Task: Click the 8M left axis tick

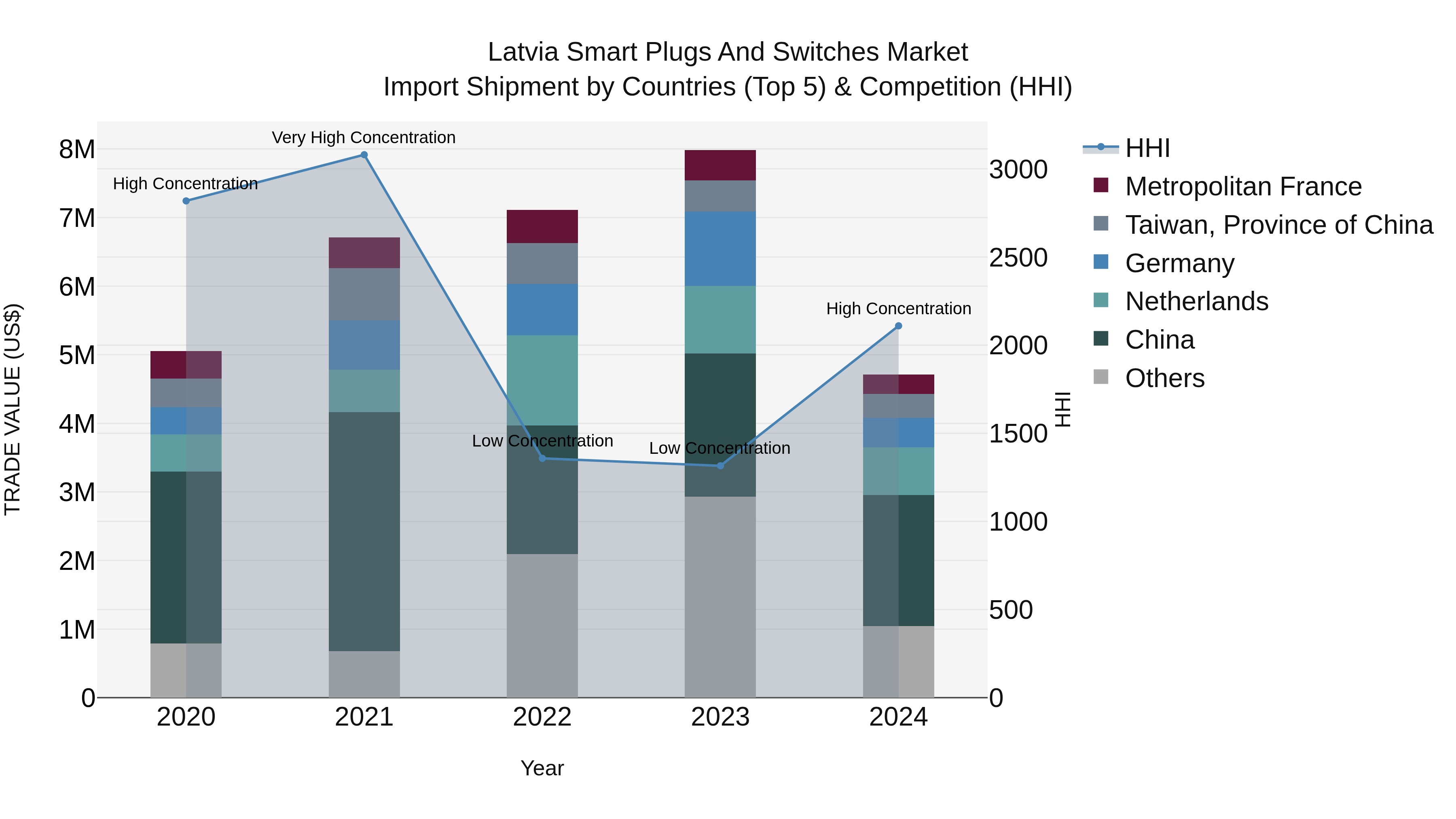Action: point(77,149)
